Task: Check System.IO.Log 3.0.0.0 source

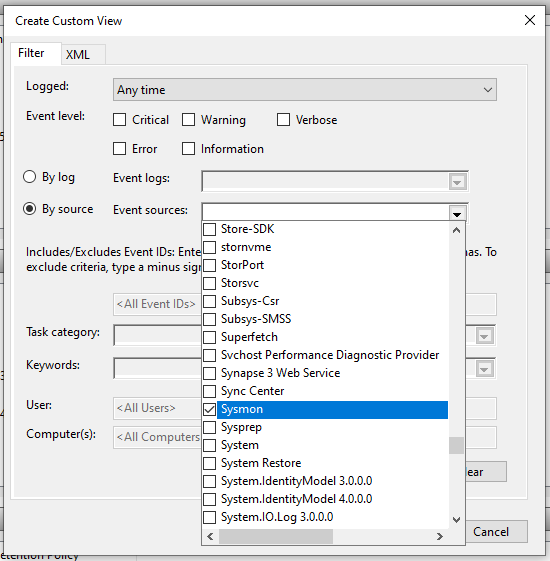Action: click(210, 517)
